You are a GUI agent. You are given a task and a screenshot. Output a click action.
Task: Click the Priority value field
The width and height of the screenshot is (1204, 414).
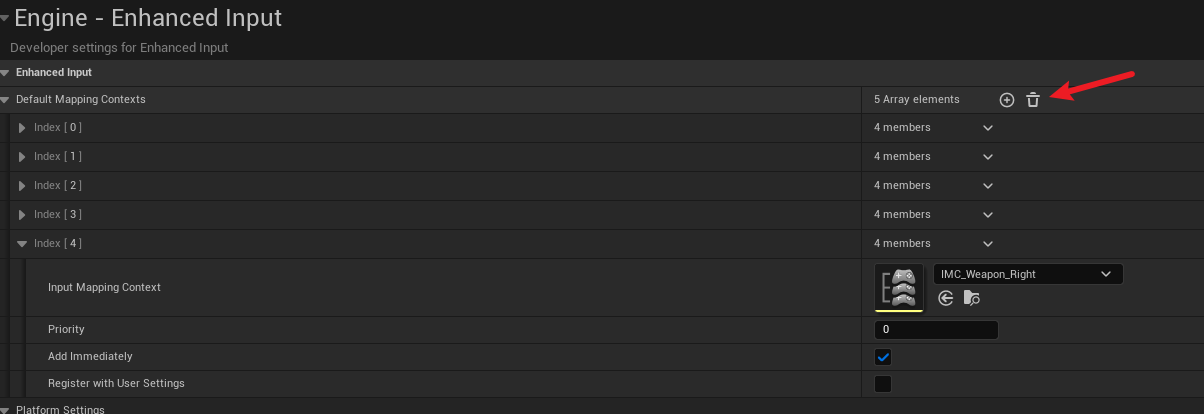click(936, 330)
